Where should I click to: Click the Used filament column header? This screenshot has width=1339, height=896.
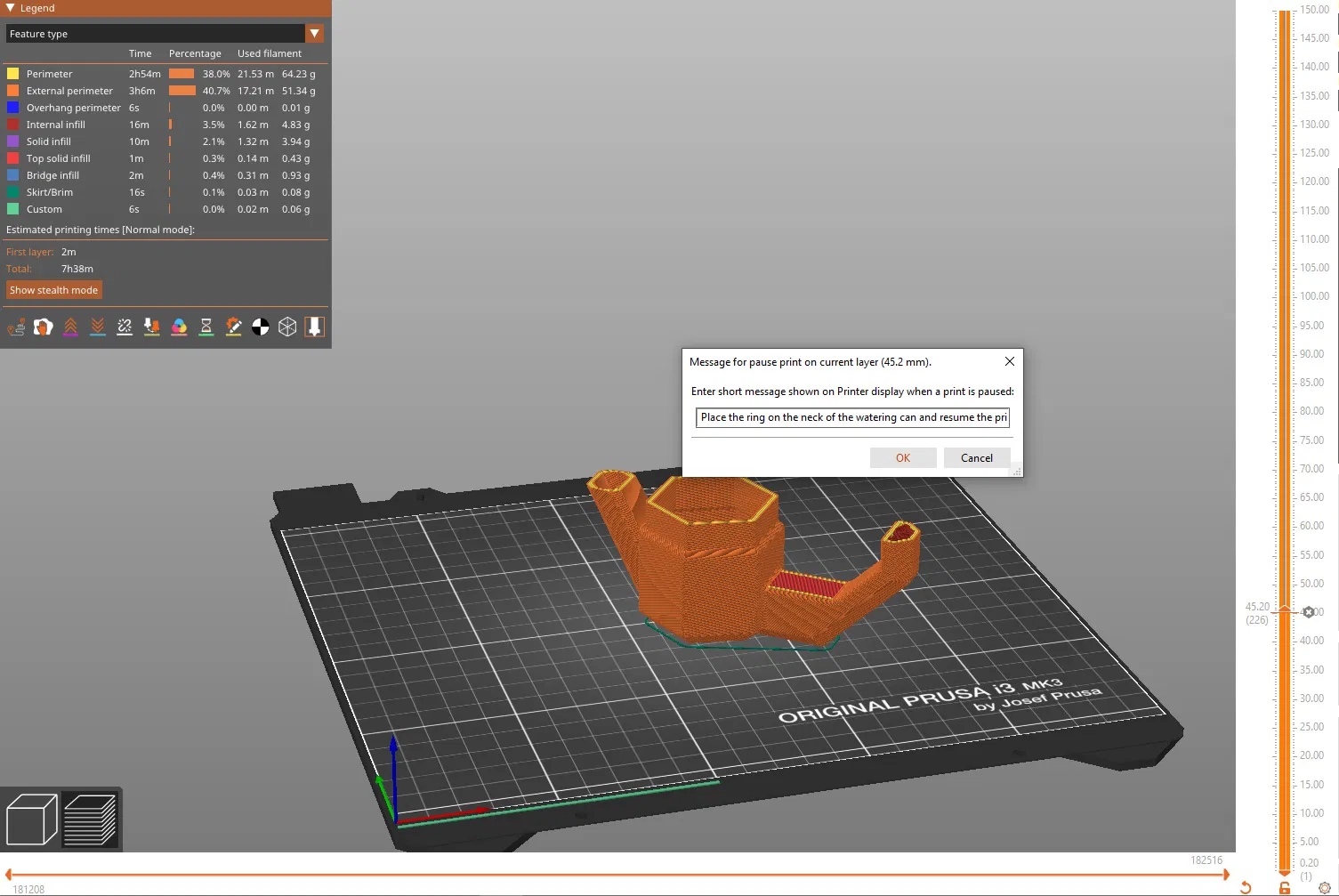(270, 53)
